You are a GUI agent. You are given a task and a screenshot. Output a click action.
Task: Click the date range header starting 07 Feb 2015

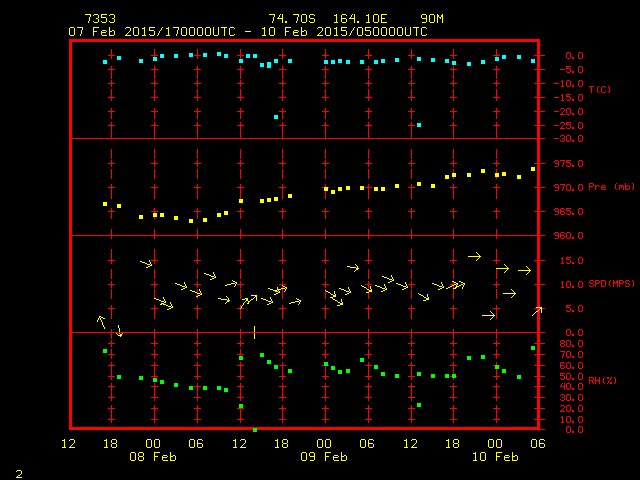248,31
